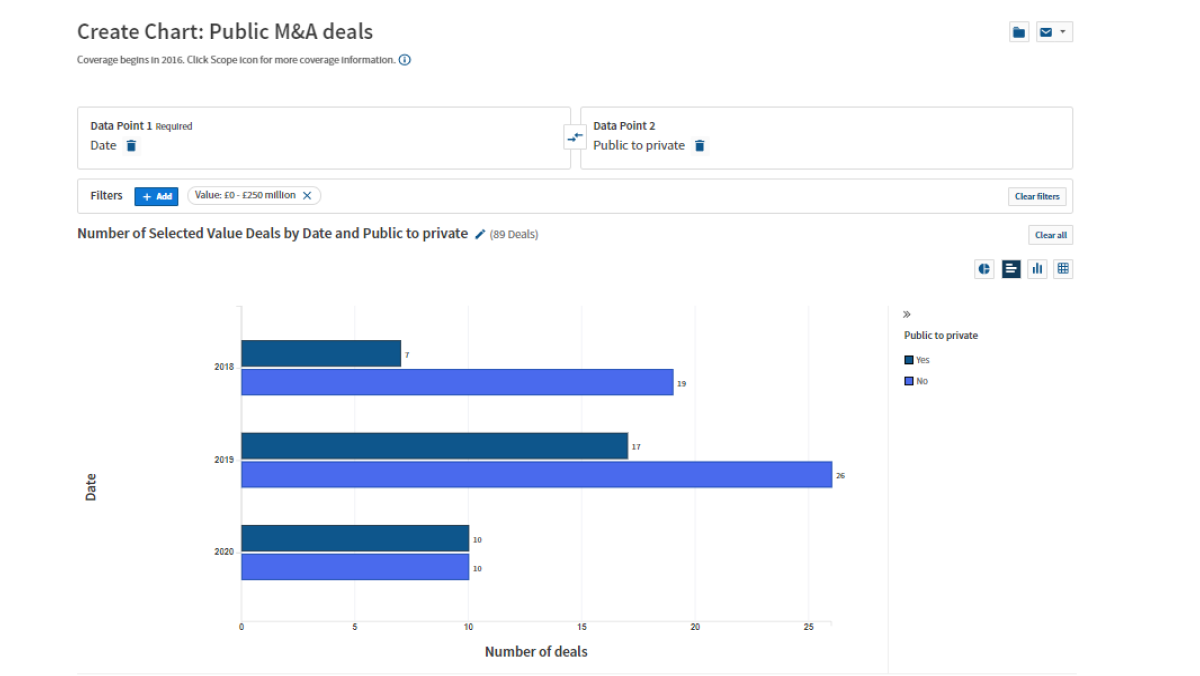Toggle the Yes series in legend
The width and height of the screenshot is (1200, 676).
(916, 360)
